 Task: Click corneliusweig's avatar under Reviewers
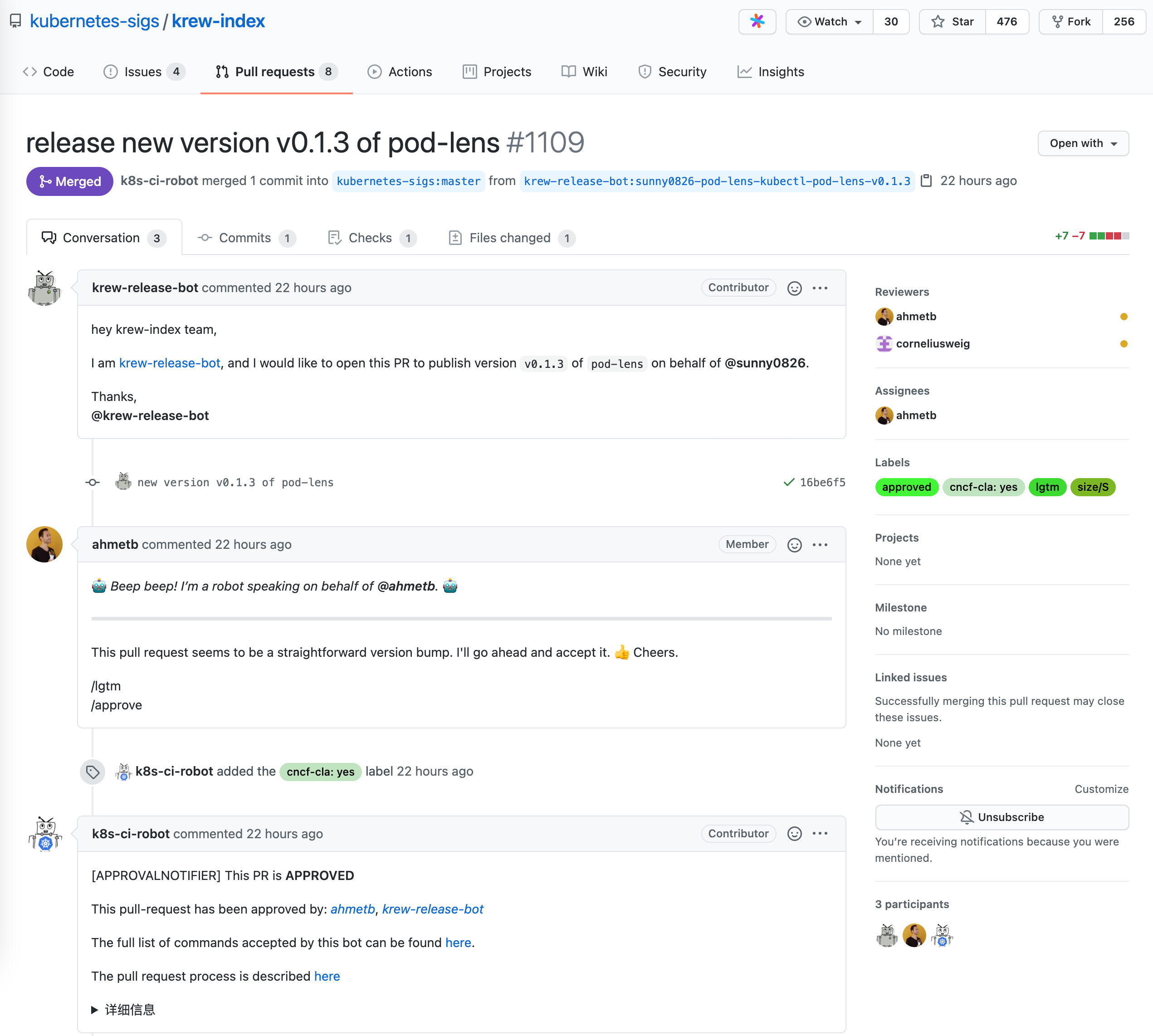point(884,344)
